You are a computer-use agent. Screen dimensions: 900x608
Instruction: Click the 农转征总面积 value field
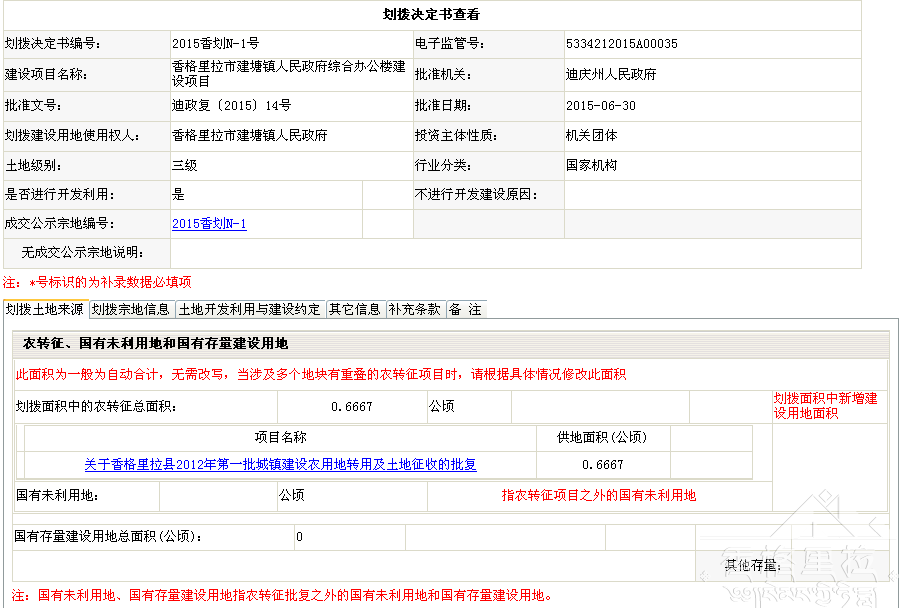[x=351, y=407]
